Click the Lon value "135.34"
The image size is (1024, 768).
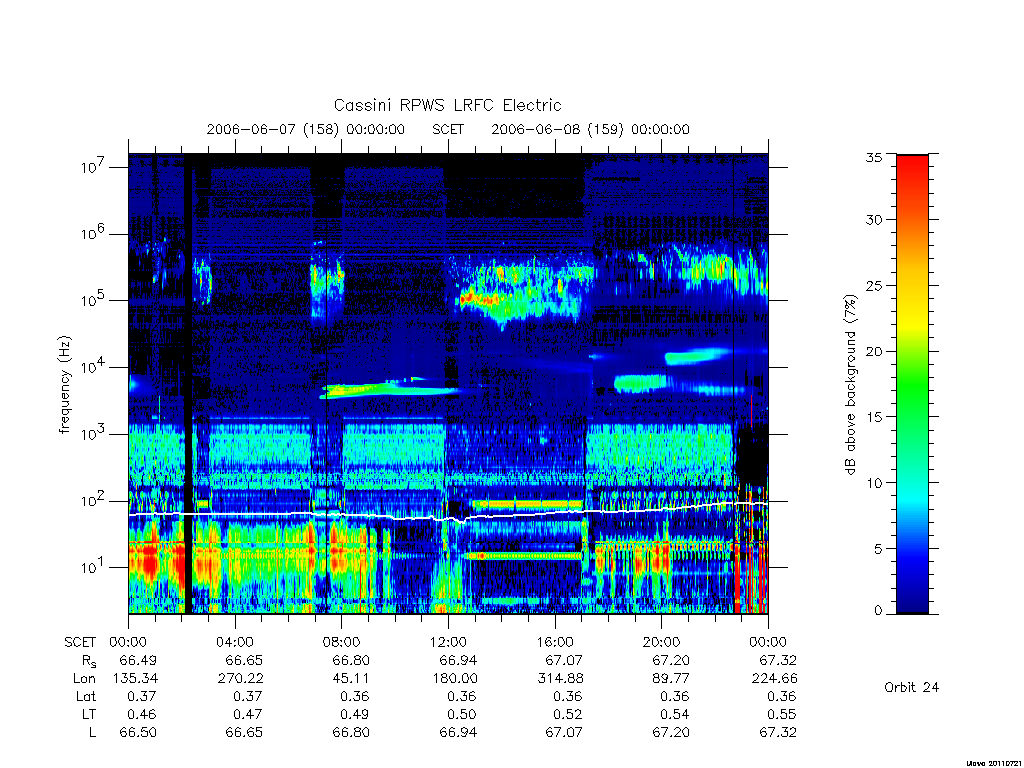135,679
